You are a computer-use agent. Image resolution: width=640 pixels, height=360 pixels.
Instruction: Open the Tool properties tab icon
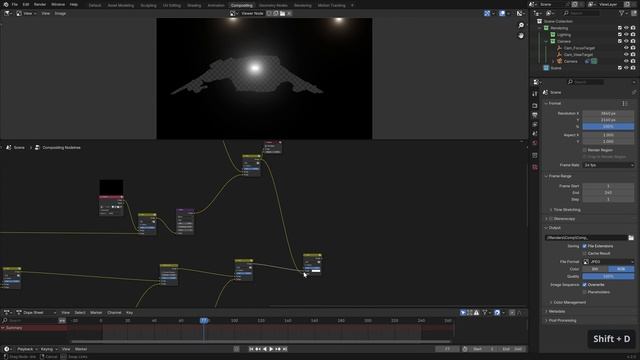[x=535, y=94]
